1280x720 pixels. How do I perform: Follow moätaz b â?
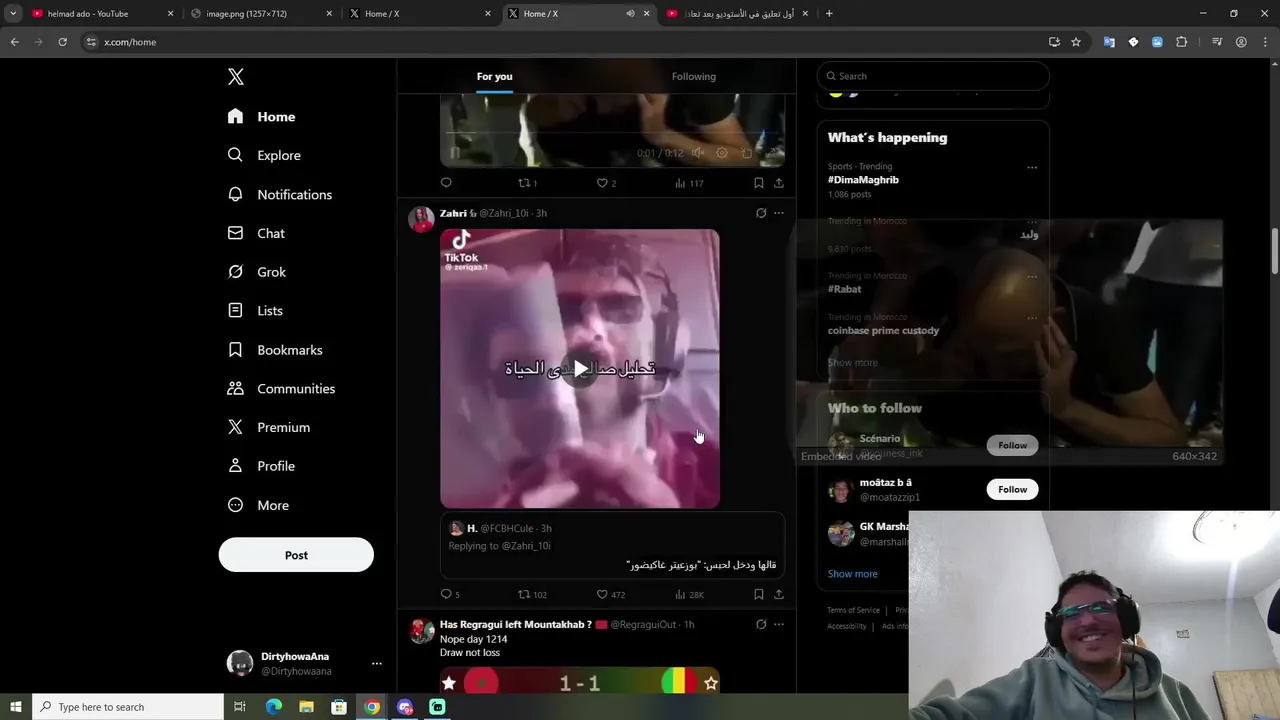tap(1012, 489)
